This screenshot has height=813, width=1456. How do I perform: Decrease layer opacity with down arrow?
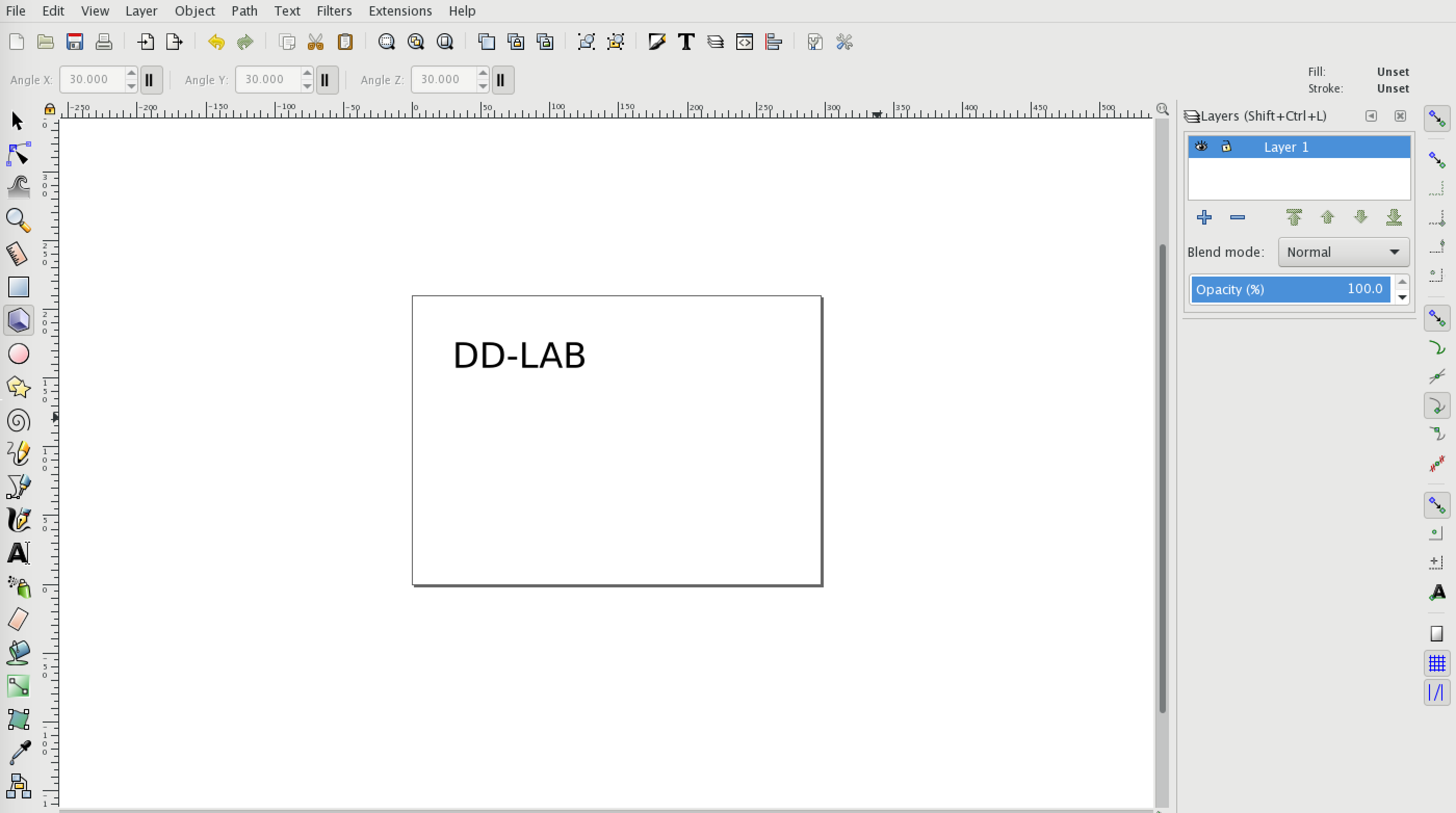(1402, 297)
